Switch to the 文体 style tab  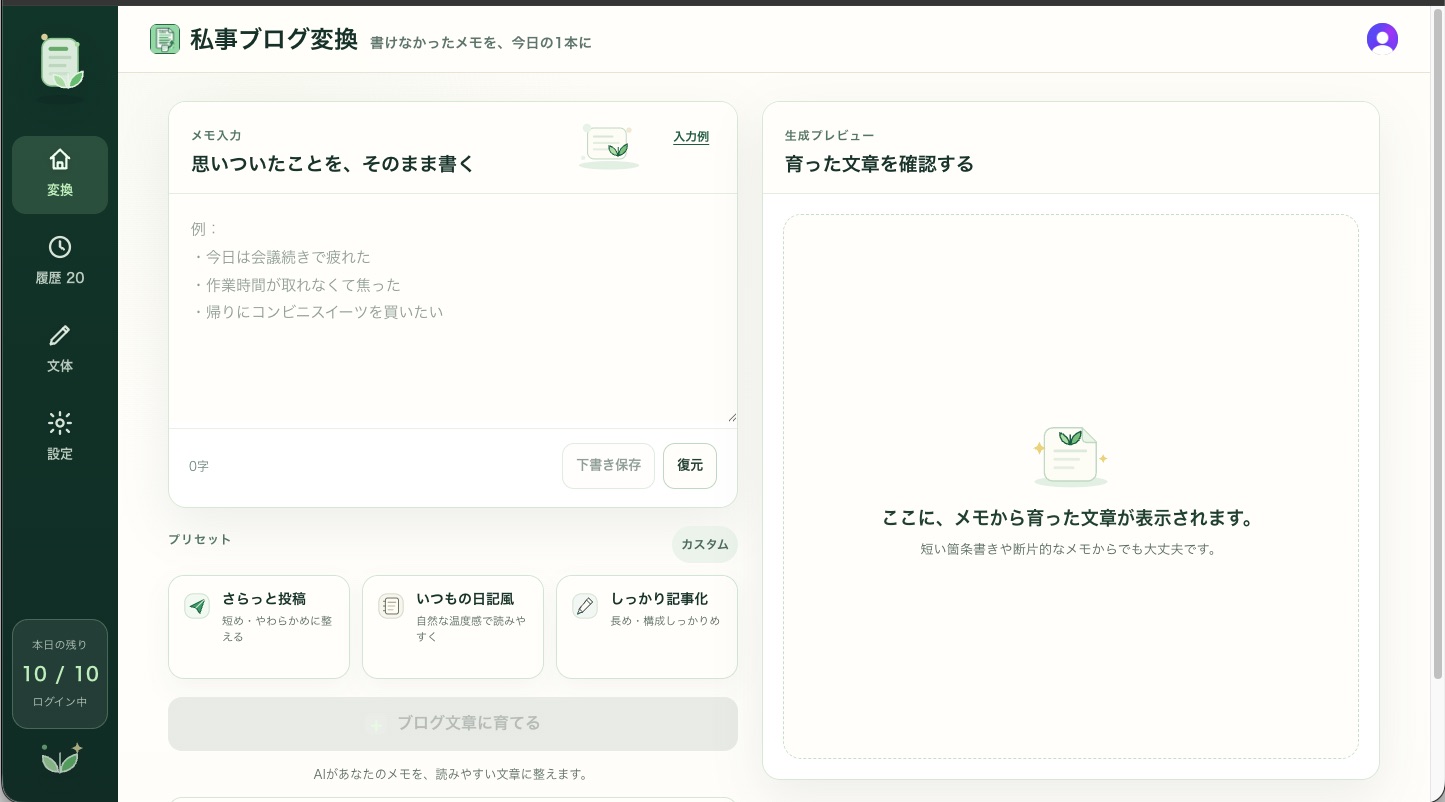60,351
